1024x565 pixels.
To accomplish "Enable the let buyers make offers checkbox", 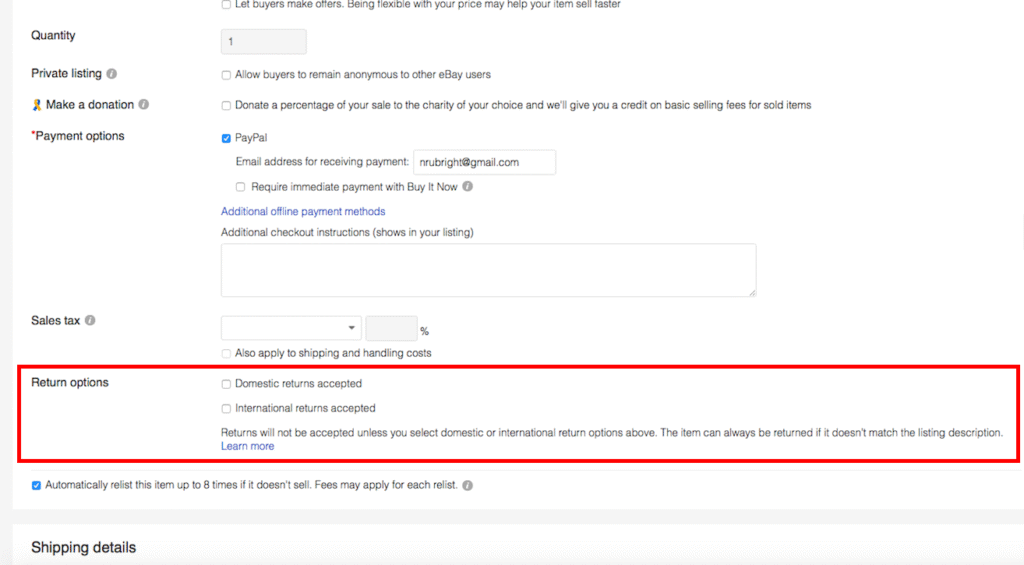I will (x=226, y=5).
